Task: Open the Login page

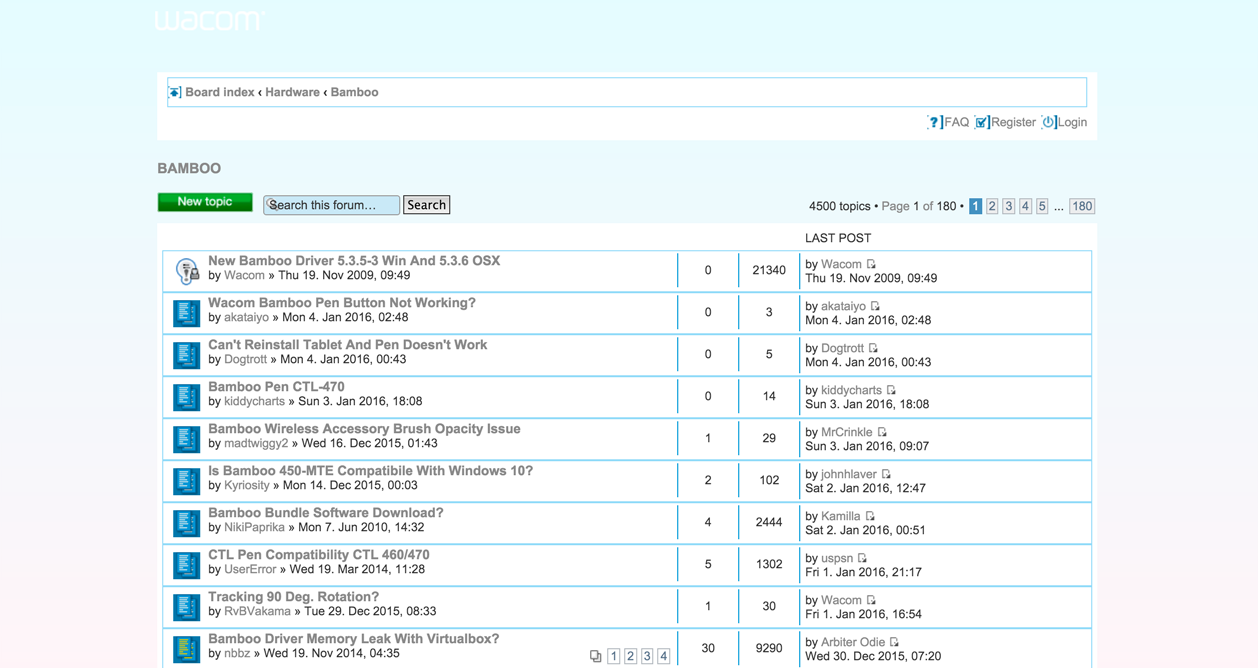Action: pyautogui.click(x=1072, y=122)
